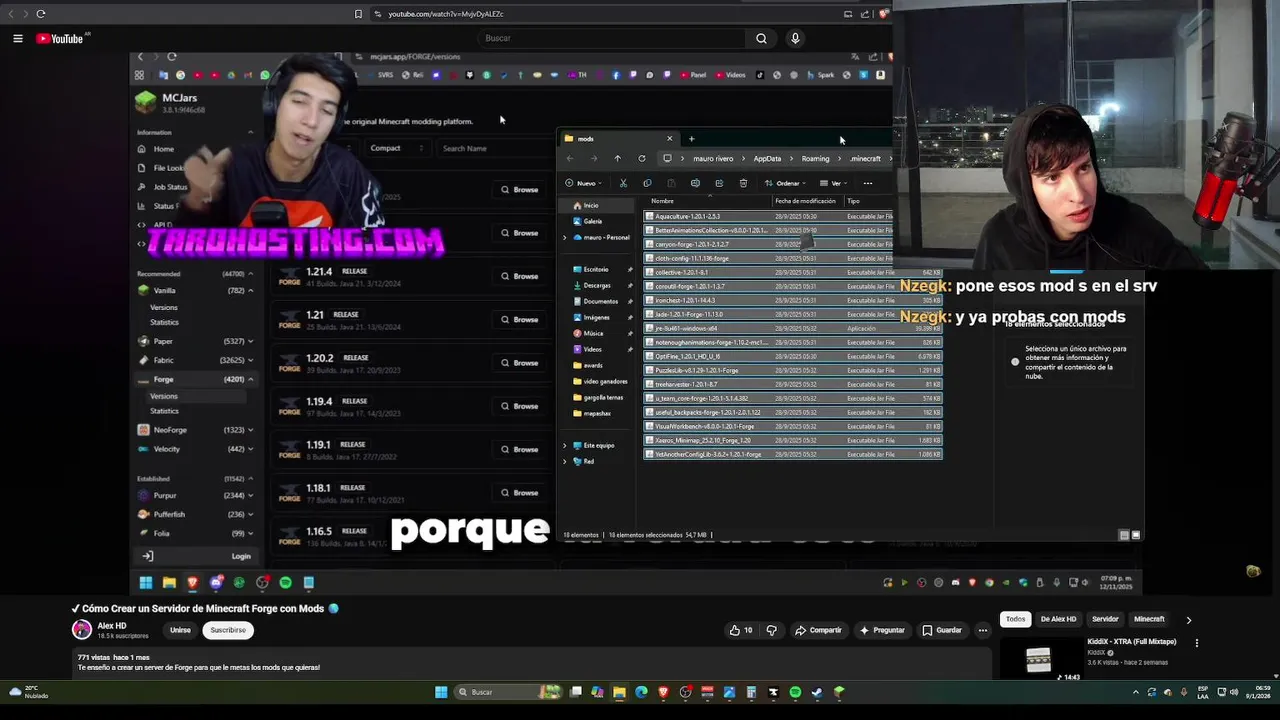Open Forge Statistics in MCJars sidebar
1280x720 pixels.
(164, 411)
